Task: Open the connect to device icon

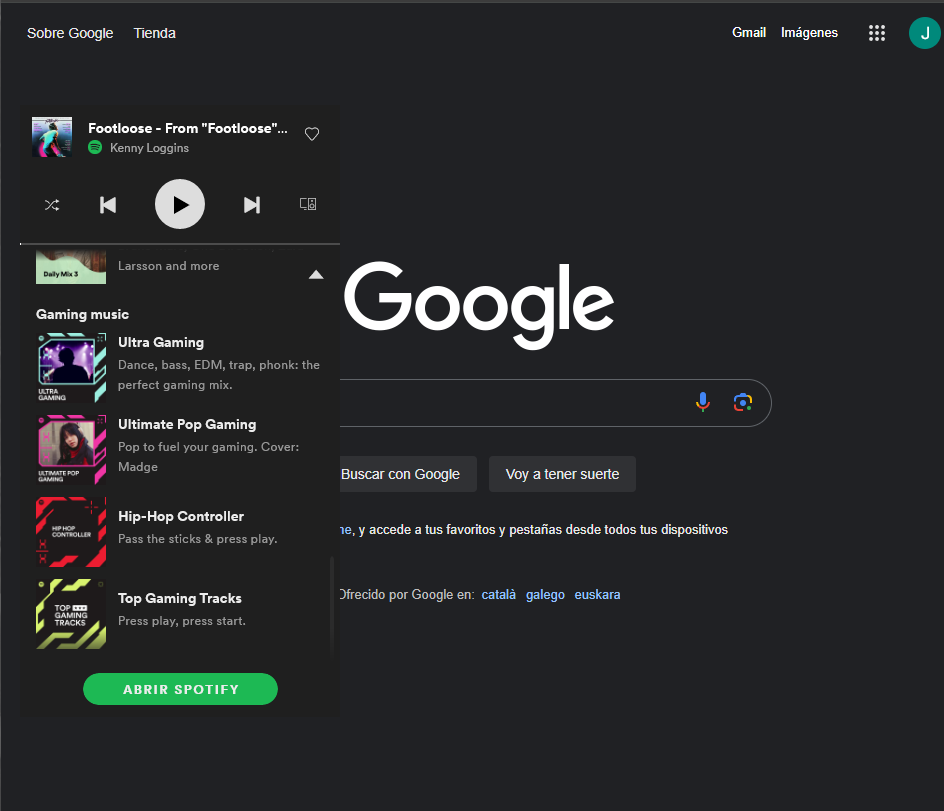Action: click(308, 204)
